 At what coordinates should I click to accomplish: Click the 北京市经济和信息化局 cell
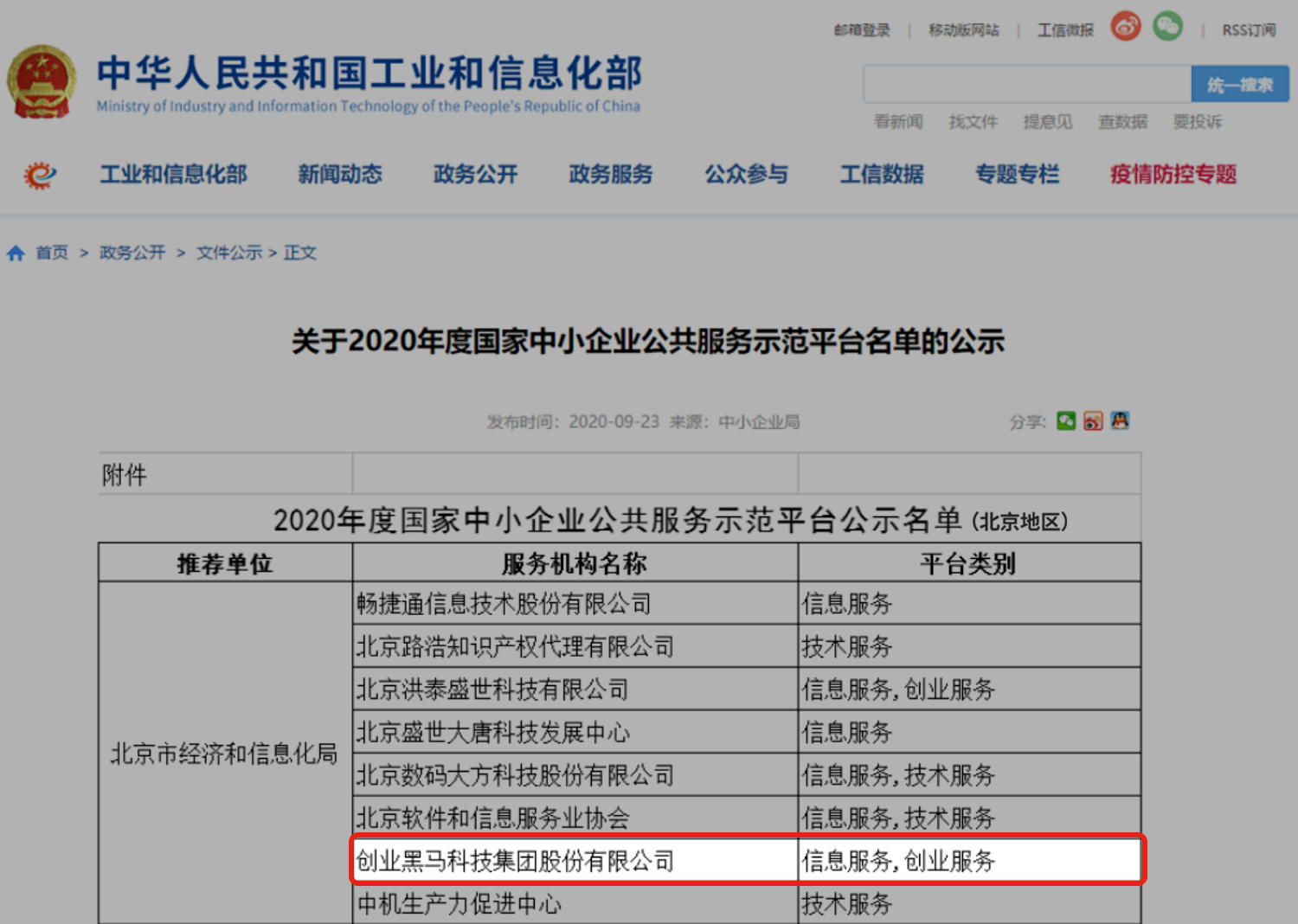[x=225, y=754]
